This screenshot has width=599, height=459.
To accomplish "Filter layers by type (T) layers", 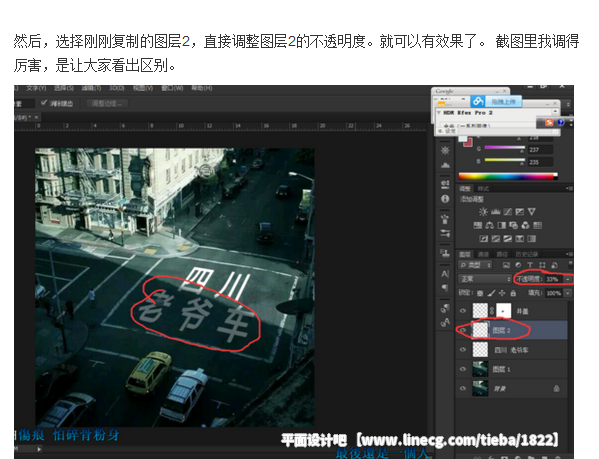I will tap(530, 265).
